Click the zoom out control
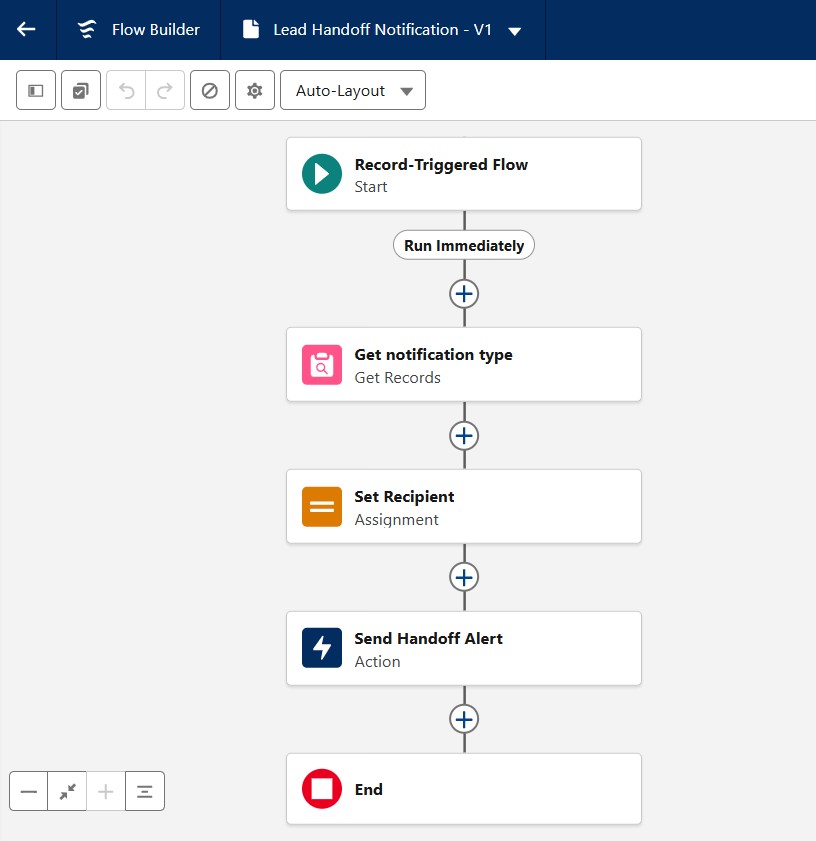This screenshot has height=841, width=816. point(28,791)
